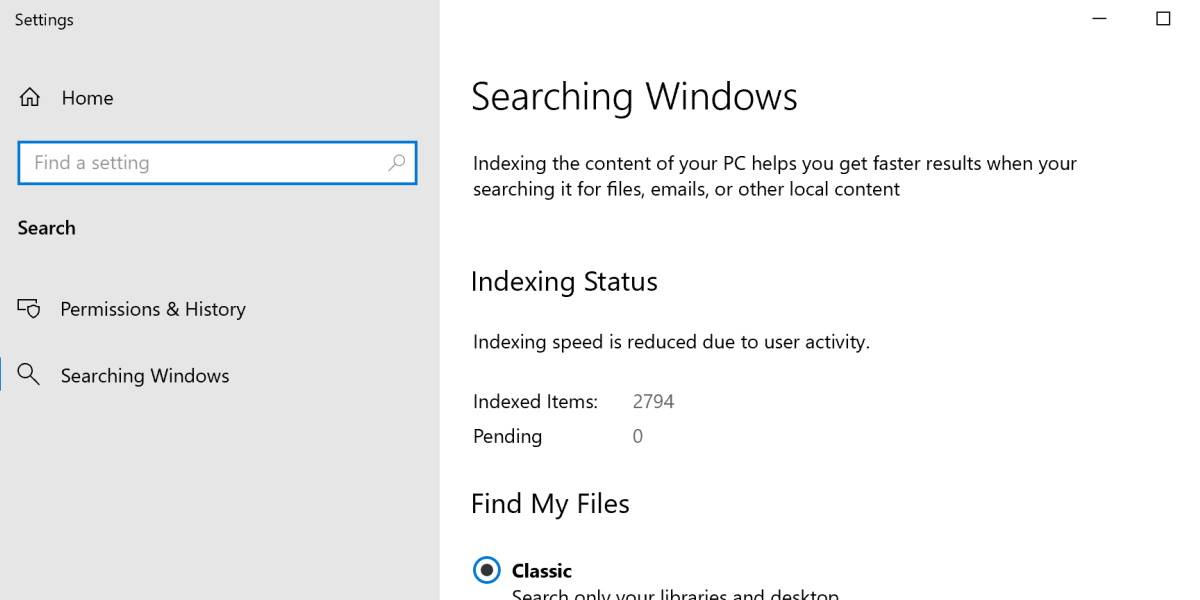Viewport: 1200px width, 600px height.
Task: Select Searching Windows label in the sidebar
Action: (145, 376)
